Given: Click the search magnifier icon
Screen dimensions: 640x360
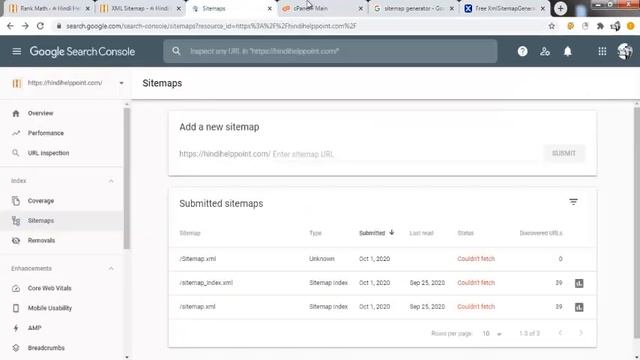Looking at the screenshot, I should (176, 51).
